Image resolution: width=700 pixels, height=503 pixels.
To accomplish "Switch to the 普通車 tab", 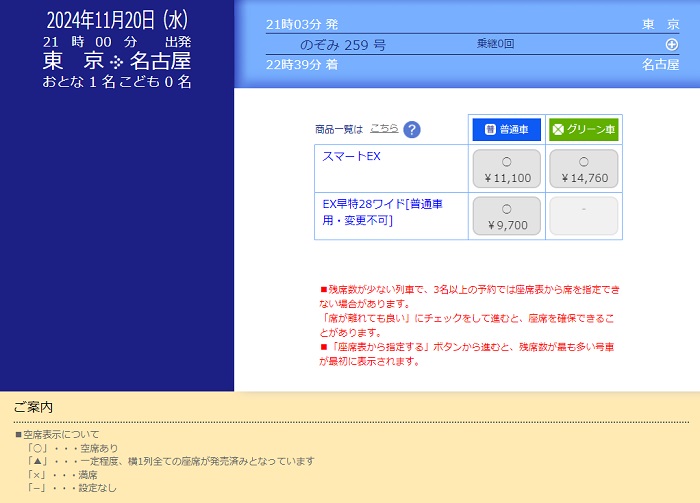I will [x=506, y=129].
